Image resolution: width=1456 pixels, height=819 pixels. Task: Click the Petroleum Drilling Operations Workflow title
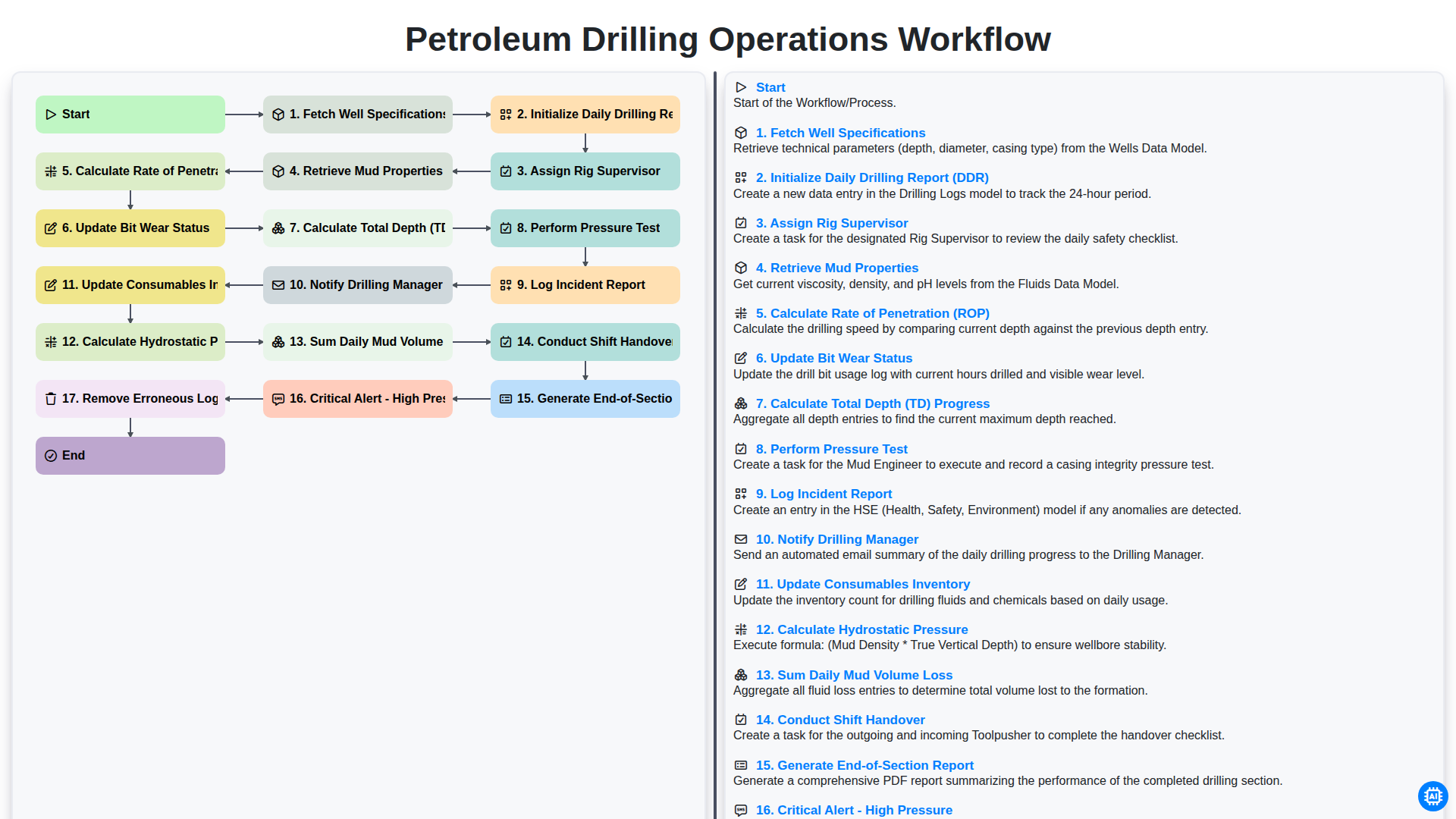pyautogui.click(x=728, y=39)
